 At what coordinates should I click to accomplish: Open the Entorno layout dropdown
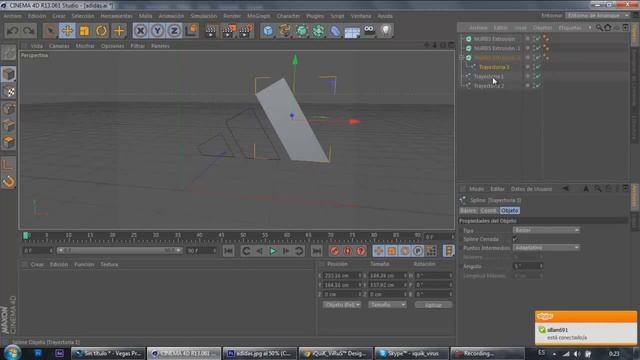coord(598,16)
